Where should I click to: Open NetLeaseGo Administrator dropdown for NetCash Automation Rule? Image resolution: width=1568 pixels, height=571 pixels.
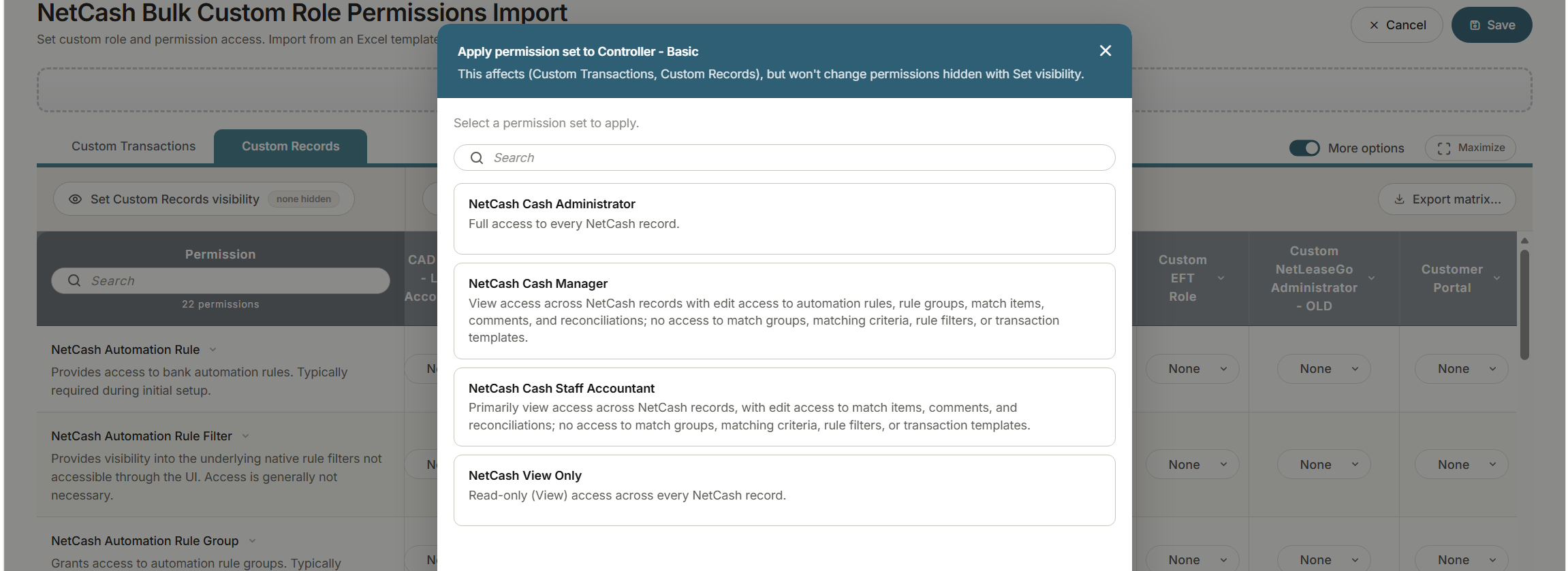click(x=1324, y=369)
